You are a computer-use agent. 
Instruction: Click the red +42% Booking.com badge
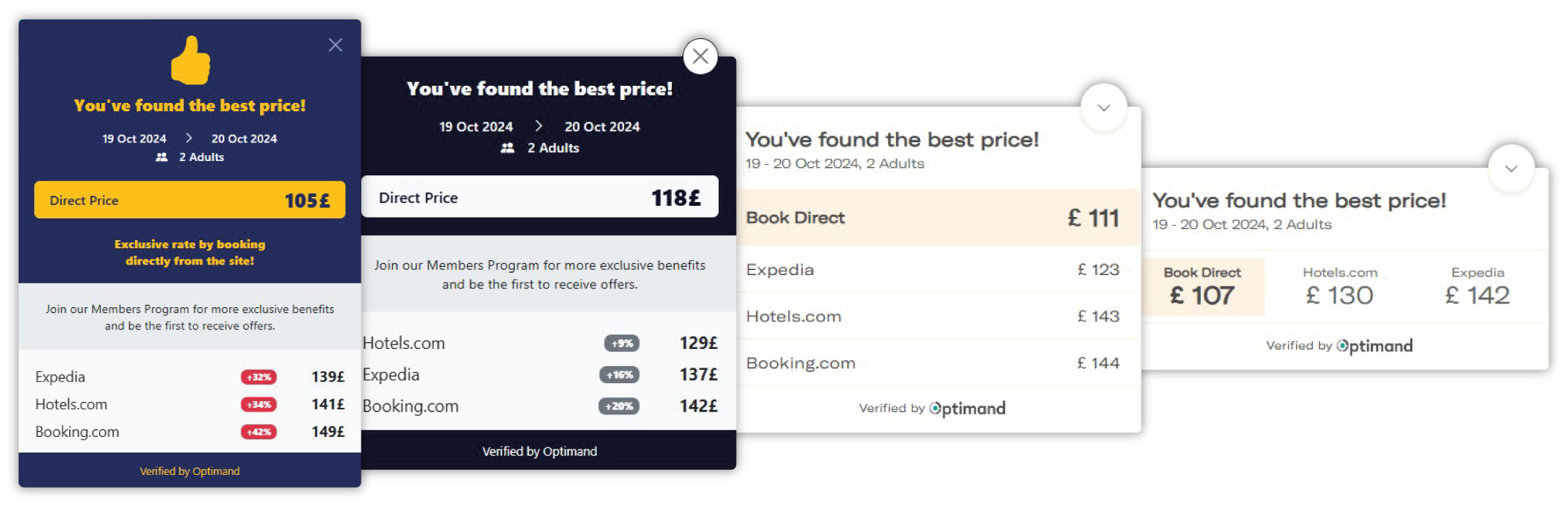[x=258, y=432]
